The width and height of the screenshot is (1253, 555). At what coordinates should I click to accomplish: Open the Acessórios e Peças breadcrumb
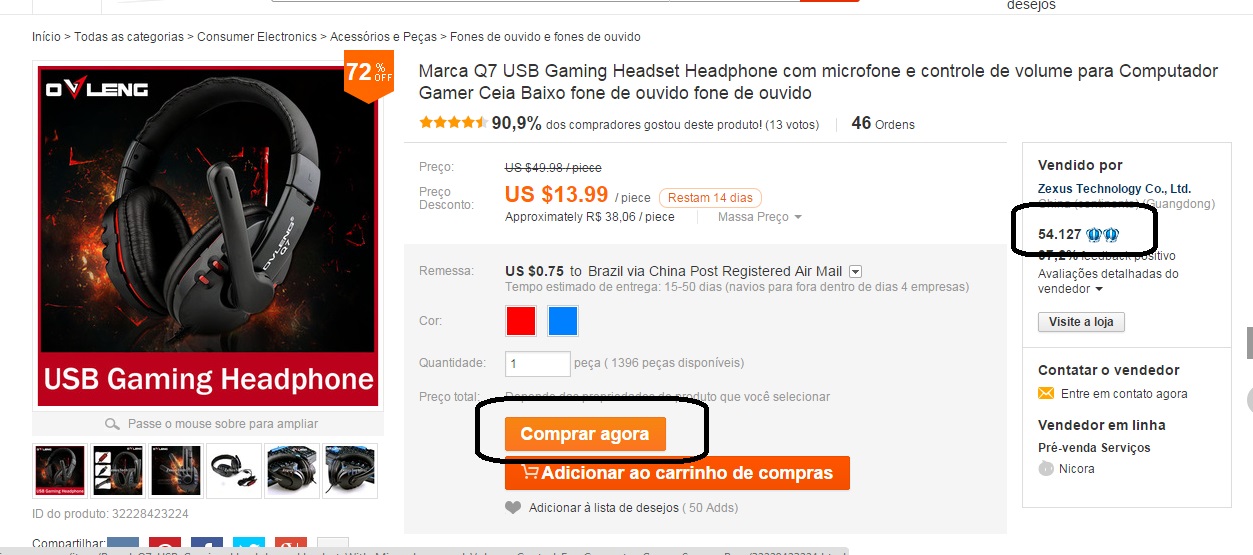coord(383,37)
